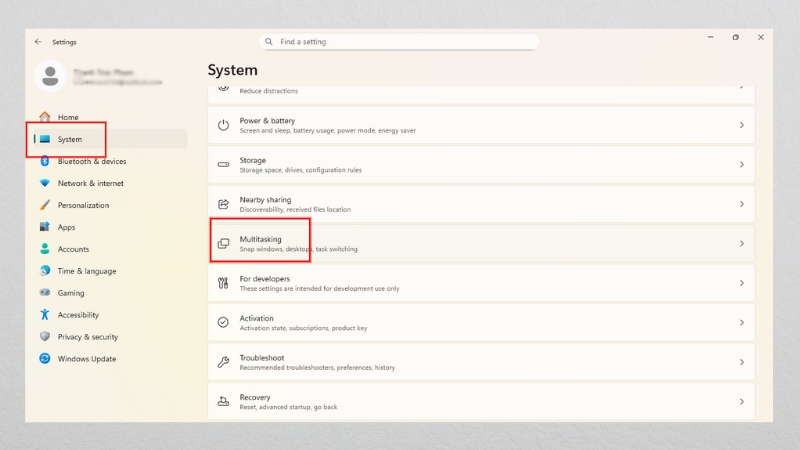The width and height of the screenshot is (800, 450).
Task: Click the Recovery icon
Action: pyautogui.click(x=223, y=402)
